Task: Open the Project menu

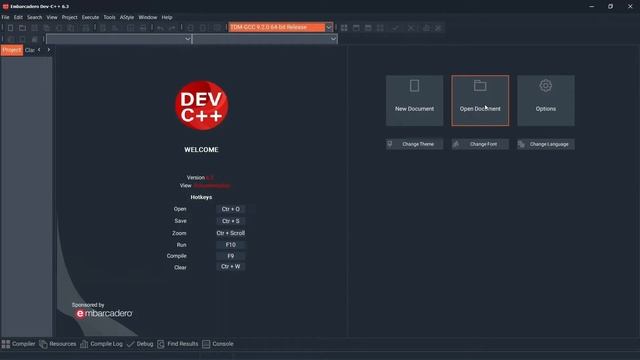Action: [x=69, y=17]
